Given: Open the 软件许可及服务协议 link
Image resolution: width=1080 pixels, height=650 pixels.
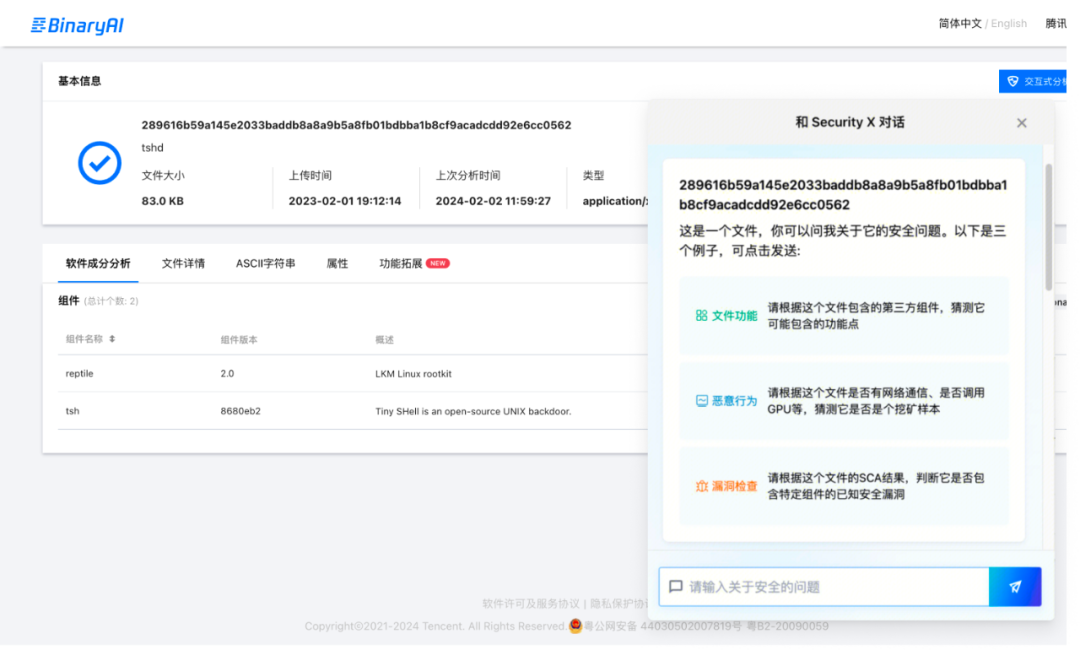Looking at the screenshot, I should click(x=531, y=604).
